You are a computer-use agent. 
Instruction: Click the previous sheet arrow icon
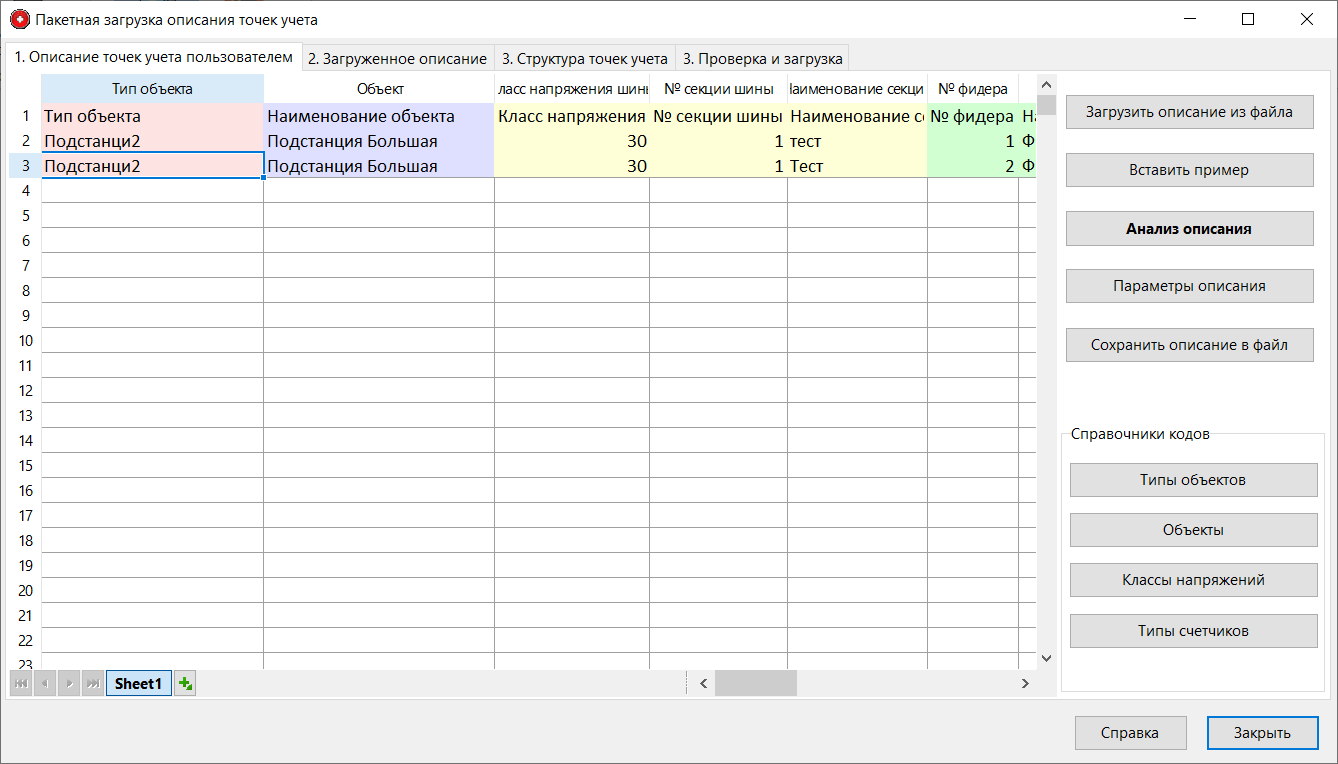pyautogui.click(x=44, y=683)
